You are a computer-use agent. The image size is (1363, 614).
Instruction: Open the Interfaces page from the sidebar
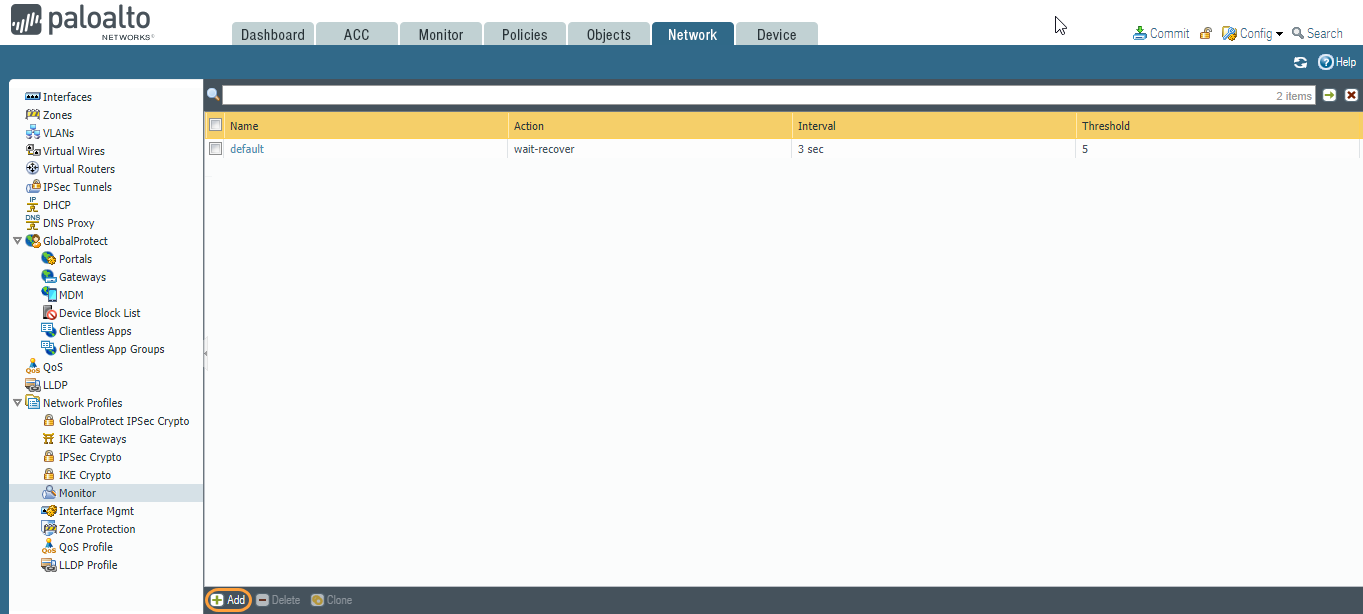point(64,96)
